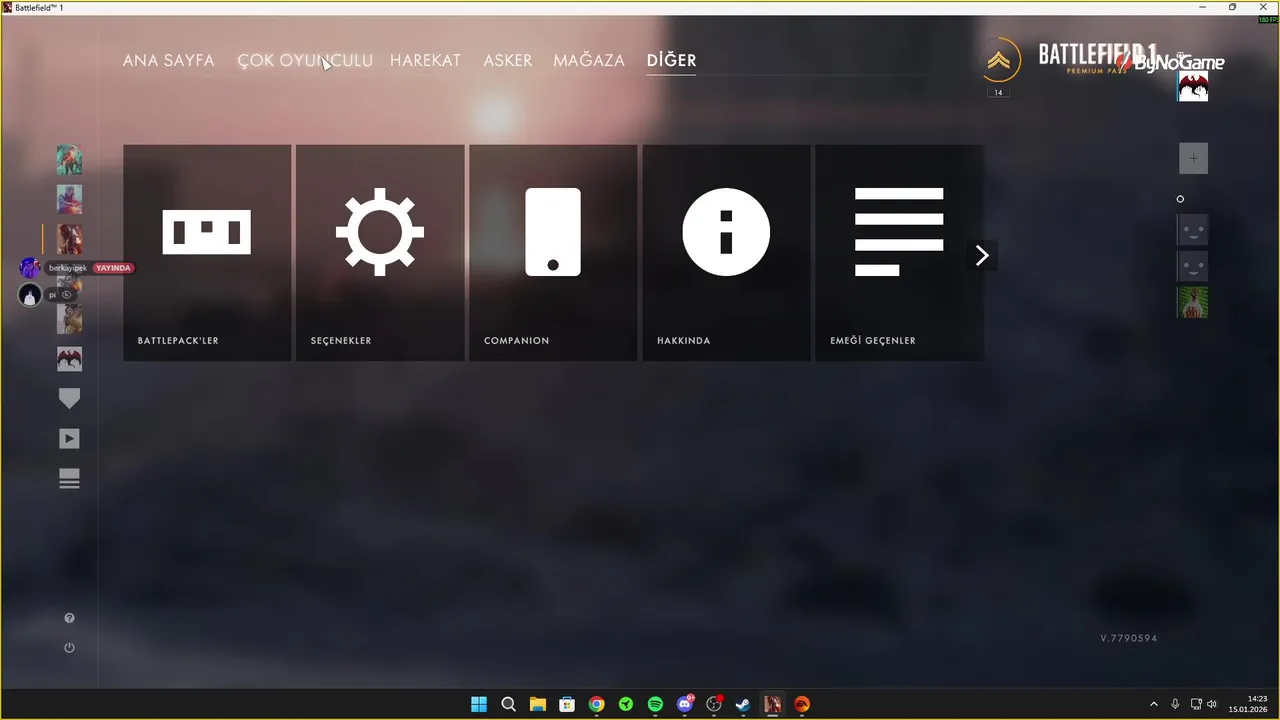Screen dimensions: 1280x720
Task: Open the MAĞAZA tab
Action: click(589, 60)
